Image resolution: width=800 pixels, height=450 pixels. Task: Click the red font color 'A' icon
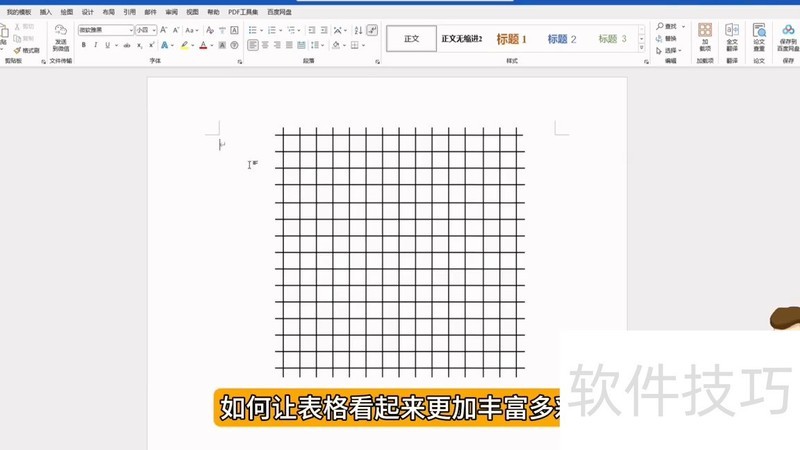(204, 45)
